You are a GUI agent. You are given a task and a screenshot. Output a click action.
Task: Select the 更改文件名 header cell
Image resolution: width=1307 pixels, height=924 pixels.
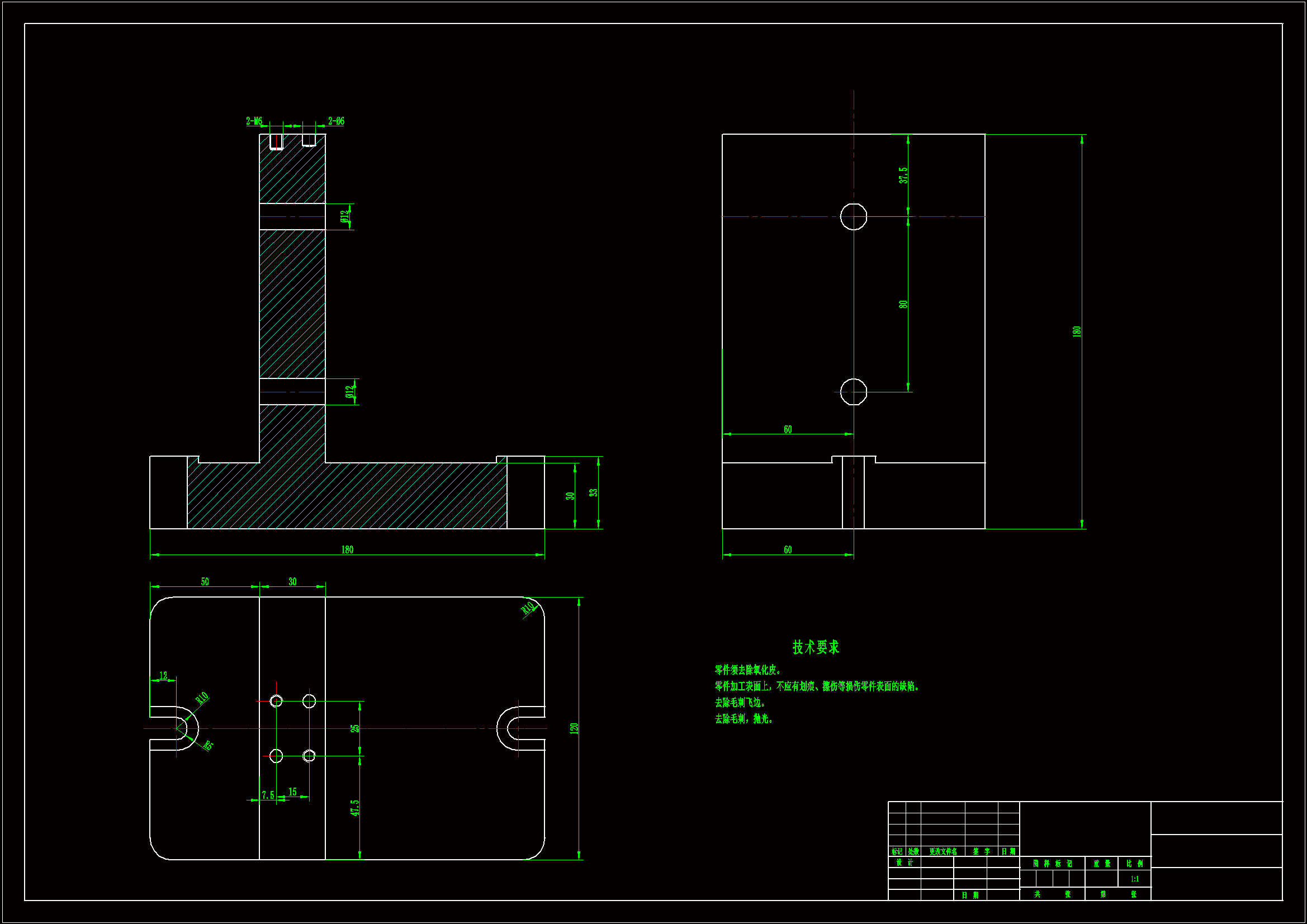943,852
